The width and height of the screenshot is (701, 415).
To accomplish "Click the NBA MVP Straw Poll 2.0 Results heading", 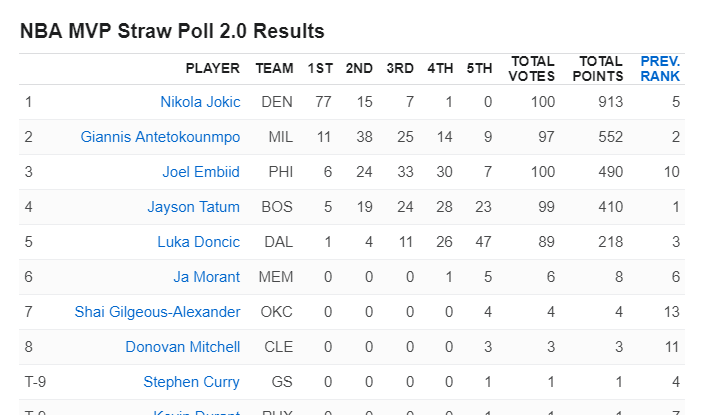I will tap(172, 31).
